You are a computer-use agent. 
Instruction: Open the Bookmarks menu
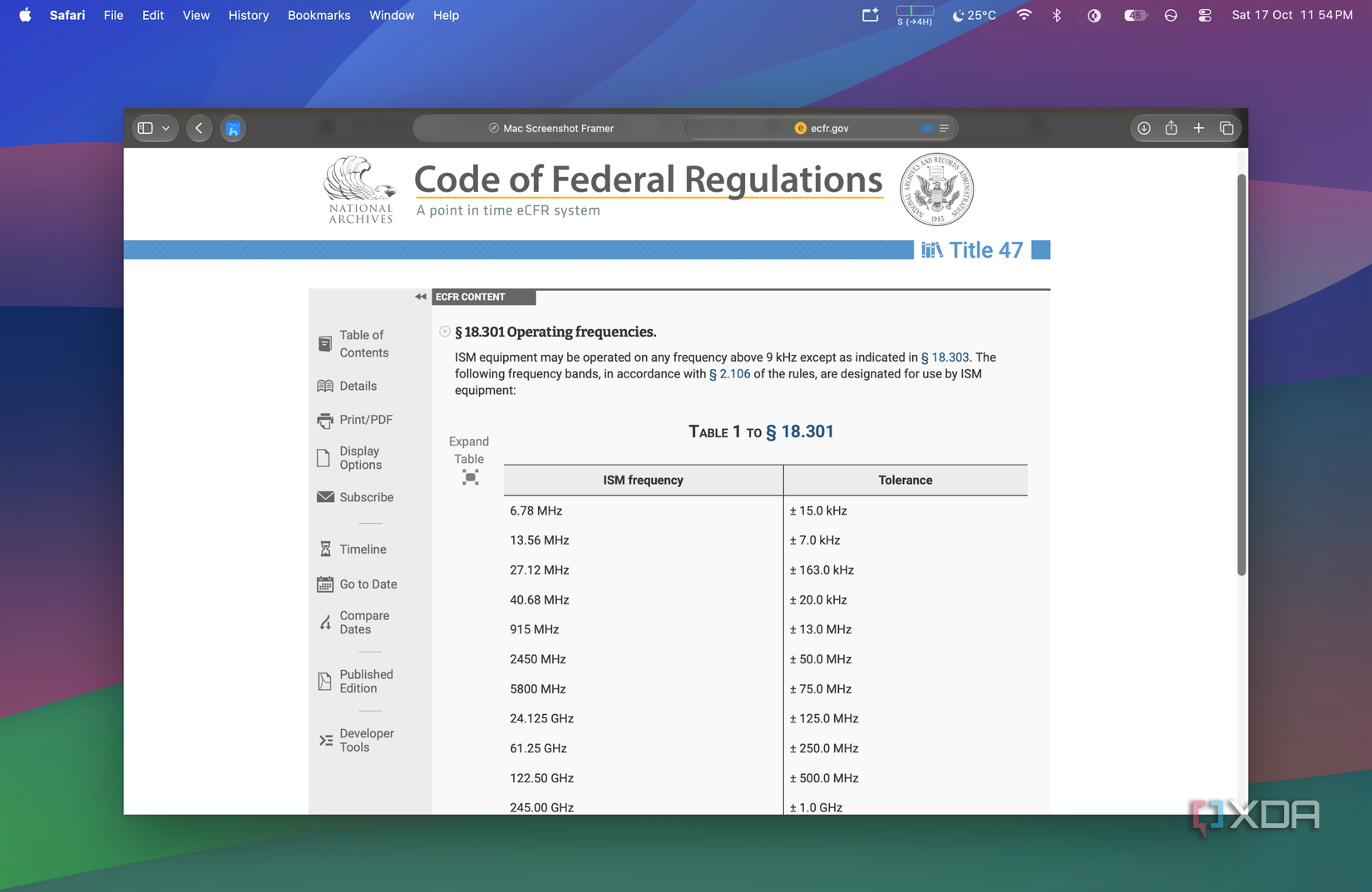pyautogui.click(x=319, y=15)
